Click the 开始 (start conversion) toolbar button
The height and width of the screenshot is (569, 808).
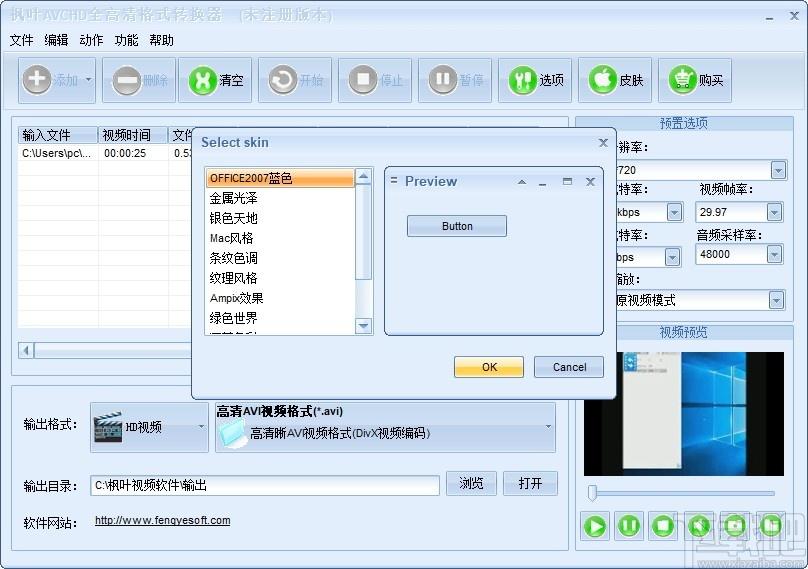click(295, 80)
